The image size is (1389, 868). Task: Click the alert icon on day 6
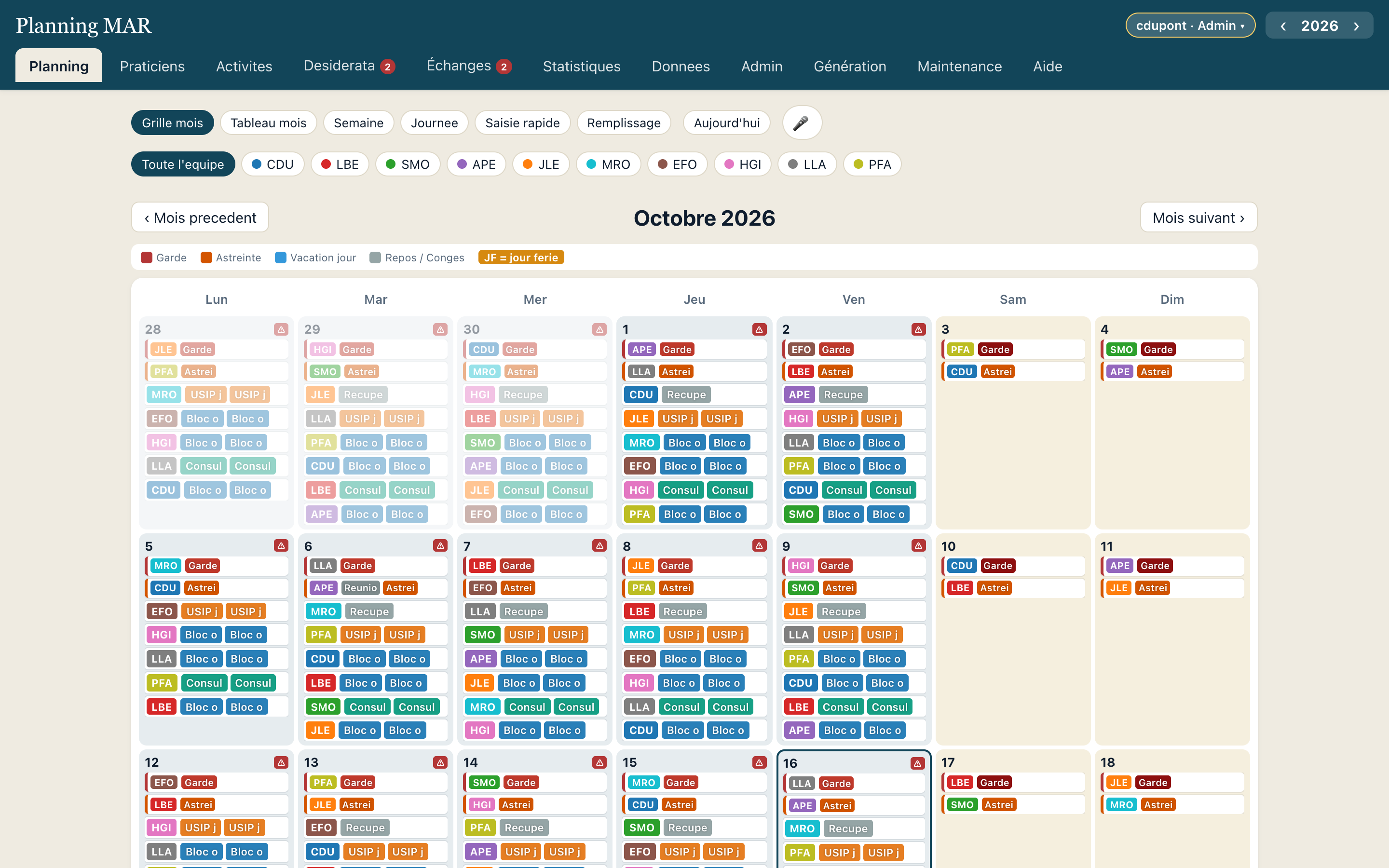[x=440, y=546]
